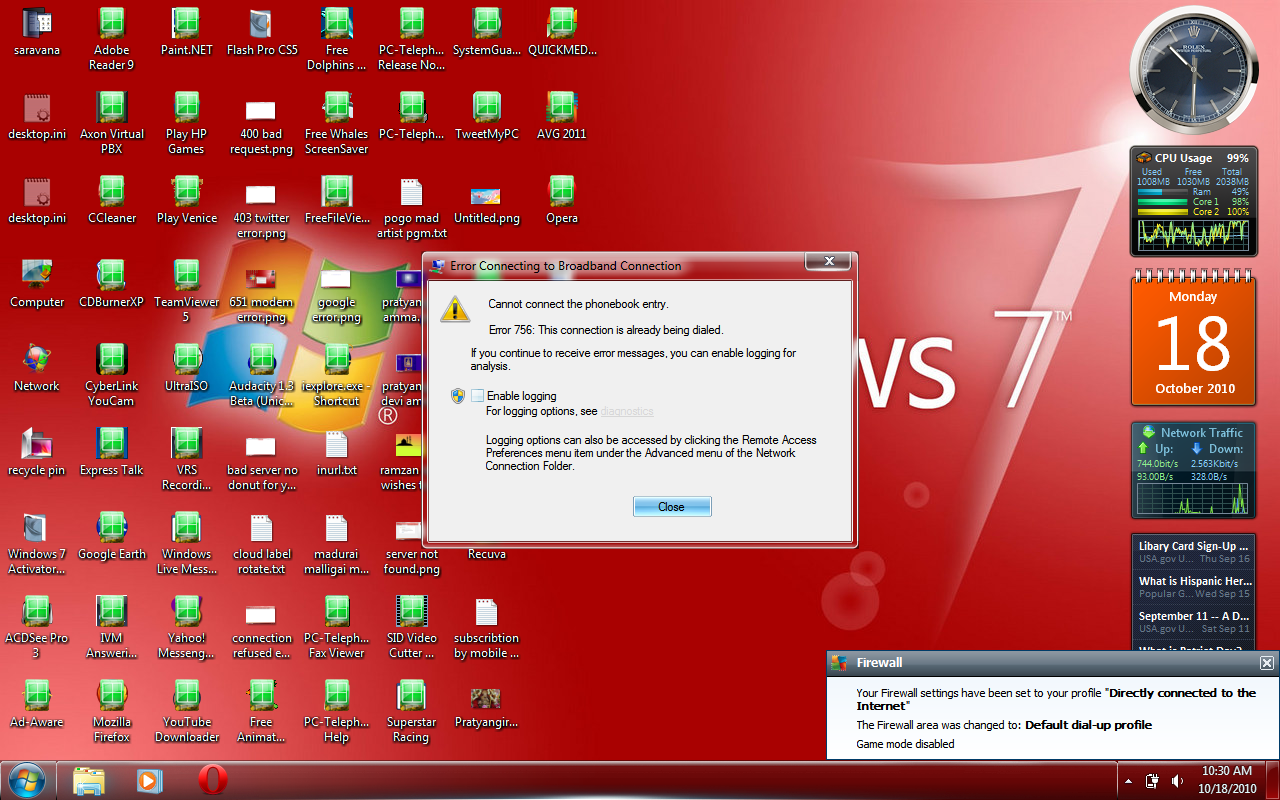Click the Network desktop icon
Screen dimensions: 1280x800
pos(37,369)
